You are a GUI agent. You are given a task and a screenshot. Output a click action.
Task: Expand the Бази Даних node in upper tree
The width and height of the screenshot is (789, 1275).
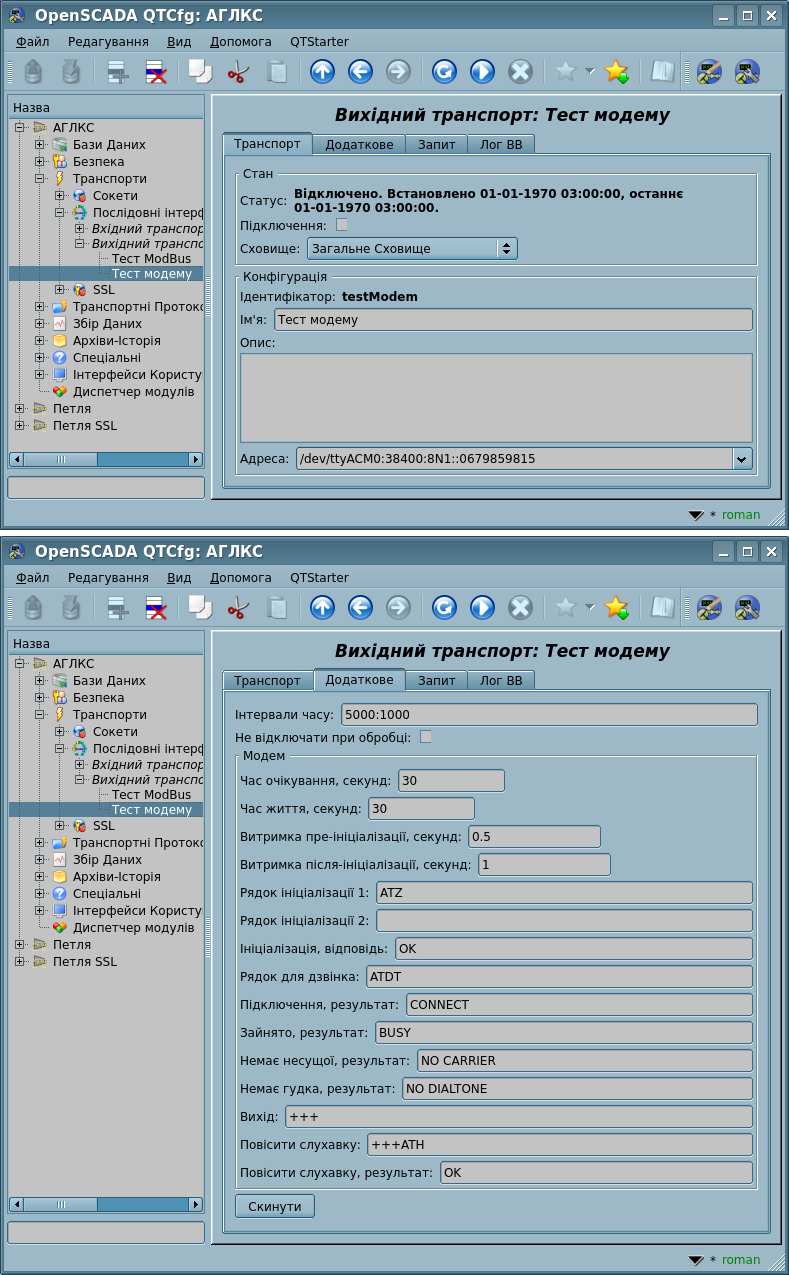pyautogui.click(x=40, y=145)
